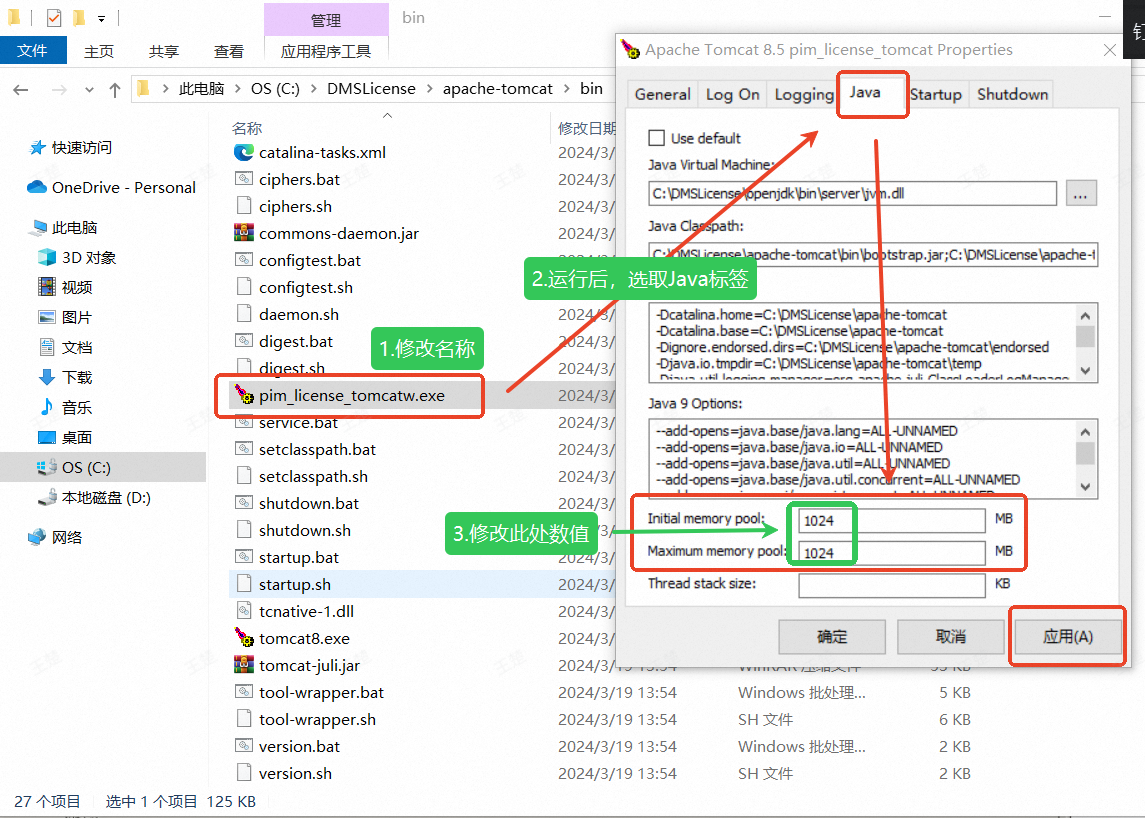Open the Shutdown tab
Image resolution: width=1145 pixels, height=818 pixels.
1012,94
